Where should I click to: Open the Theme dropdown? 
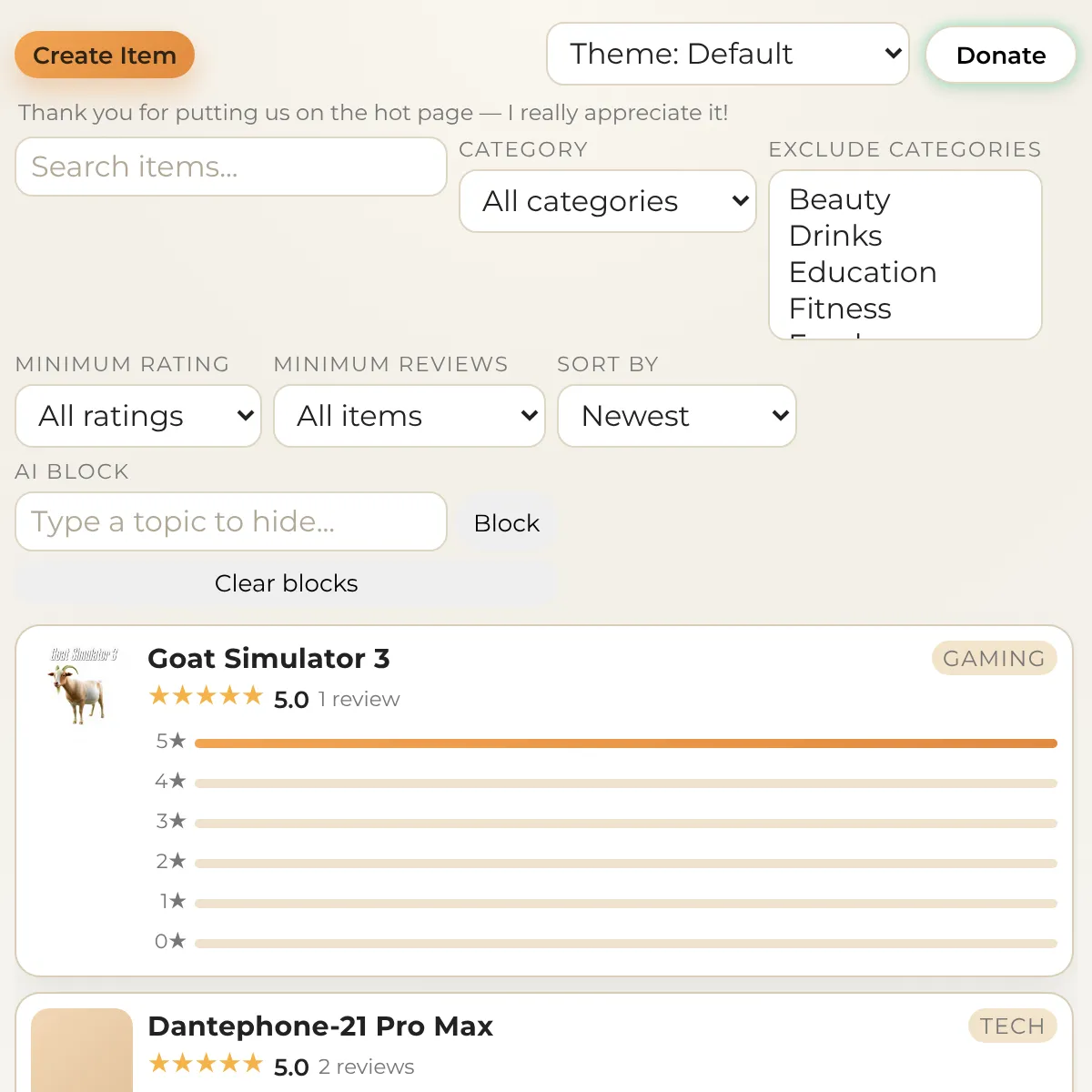point(727,54)
